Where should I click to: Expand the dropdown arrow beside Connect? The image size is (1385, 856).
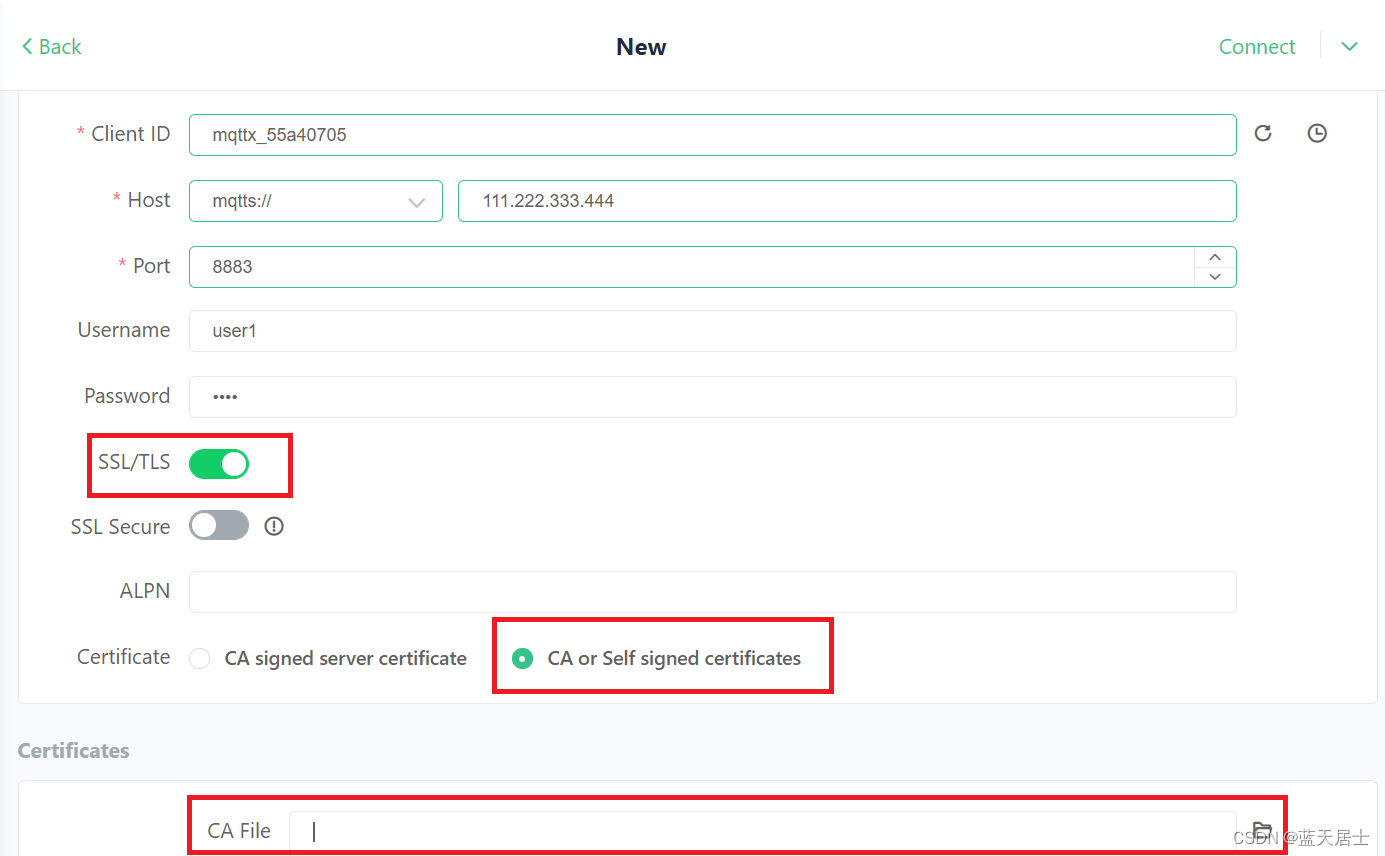point(1350,46)
